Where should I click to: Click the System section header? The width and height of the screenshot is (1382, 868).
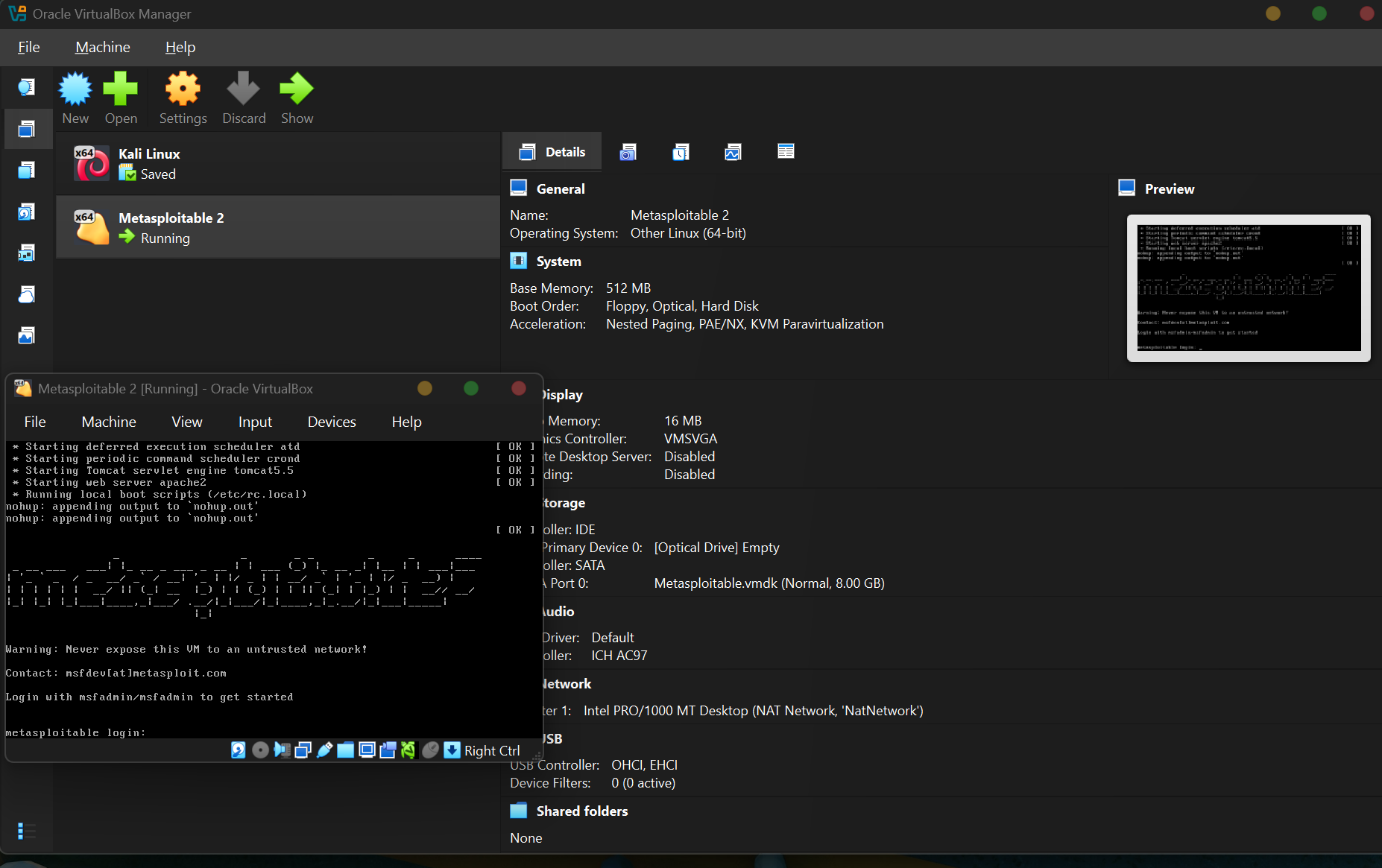click(559, 262)
